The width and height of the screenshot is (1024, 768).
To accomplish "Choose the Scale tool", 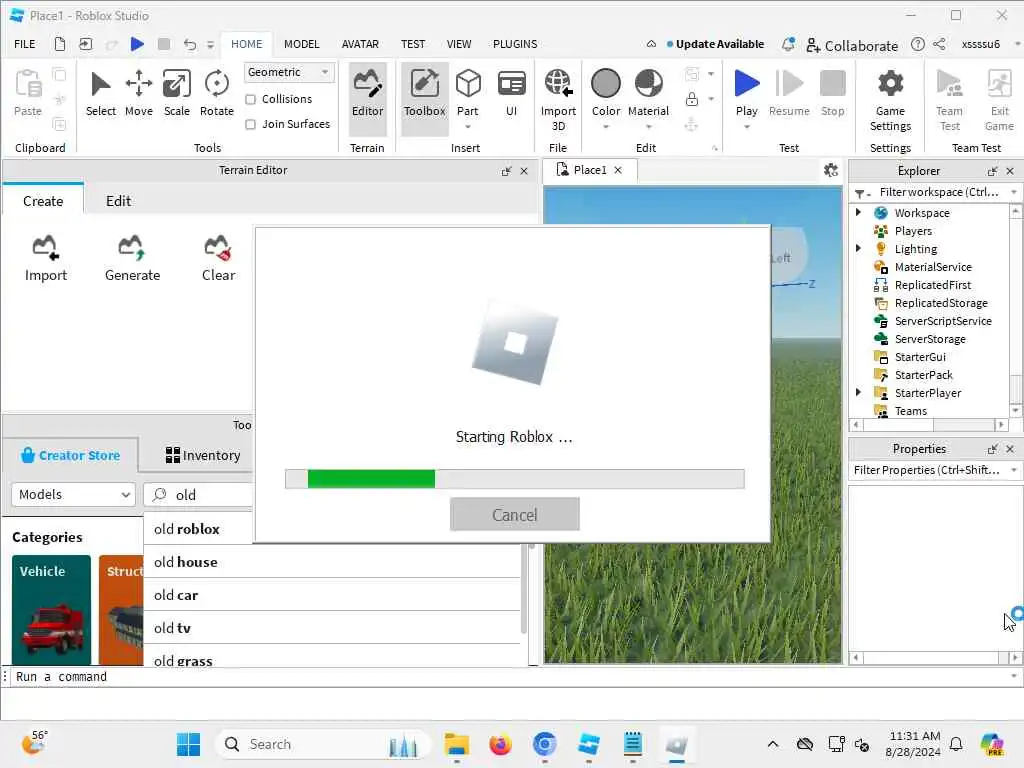I will [176, 95].
